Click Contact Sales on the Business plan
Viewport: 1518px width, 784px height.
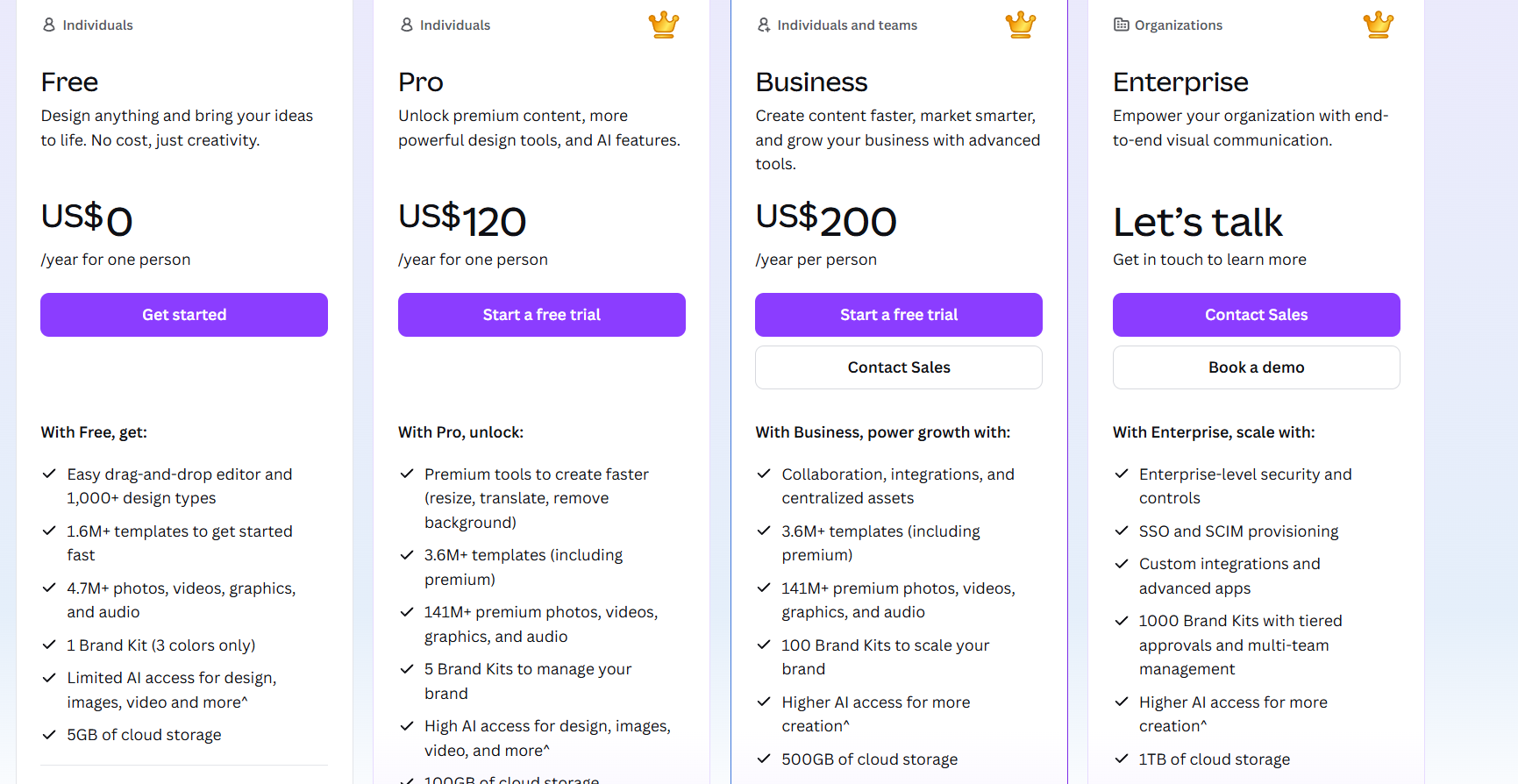(x=898, y=367)
